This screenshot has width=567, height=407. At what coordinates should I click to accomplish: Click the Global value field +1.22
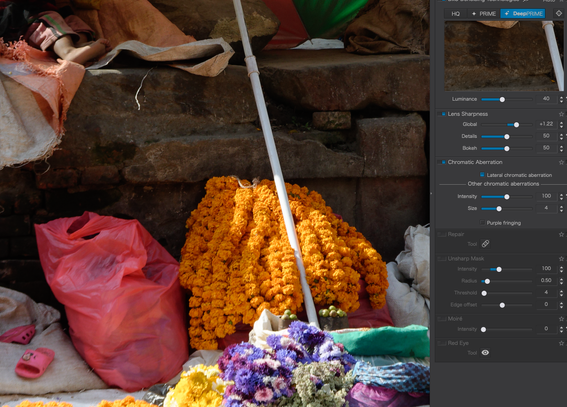[546, 124]
